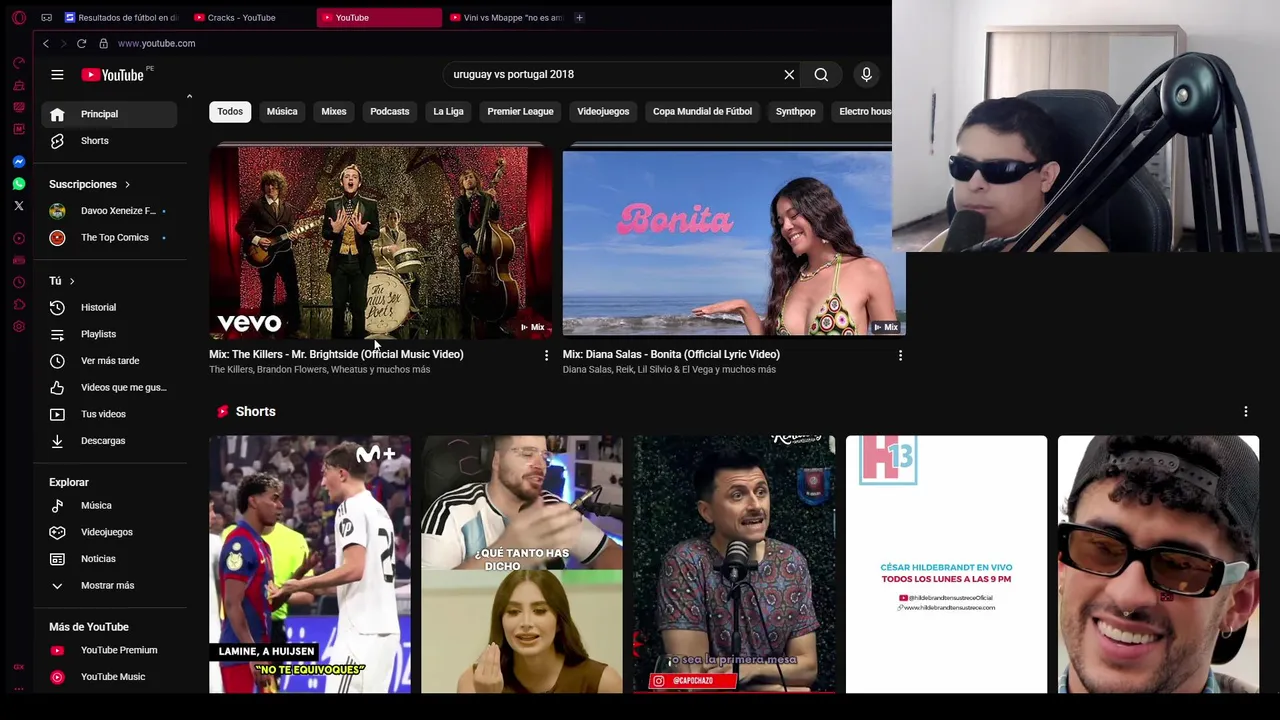
Task: Select the Mixes filter chip
Action: pos(334,112)
